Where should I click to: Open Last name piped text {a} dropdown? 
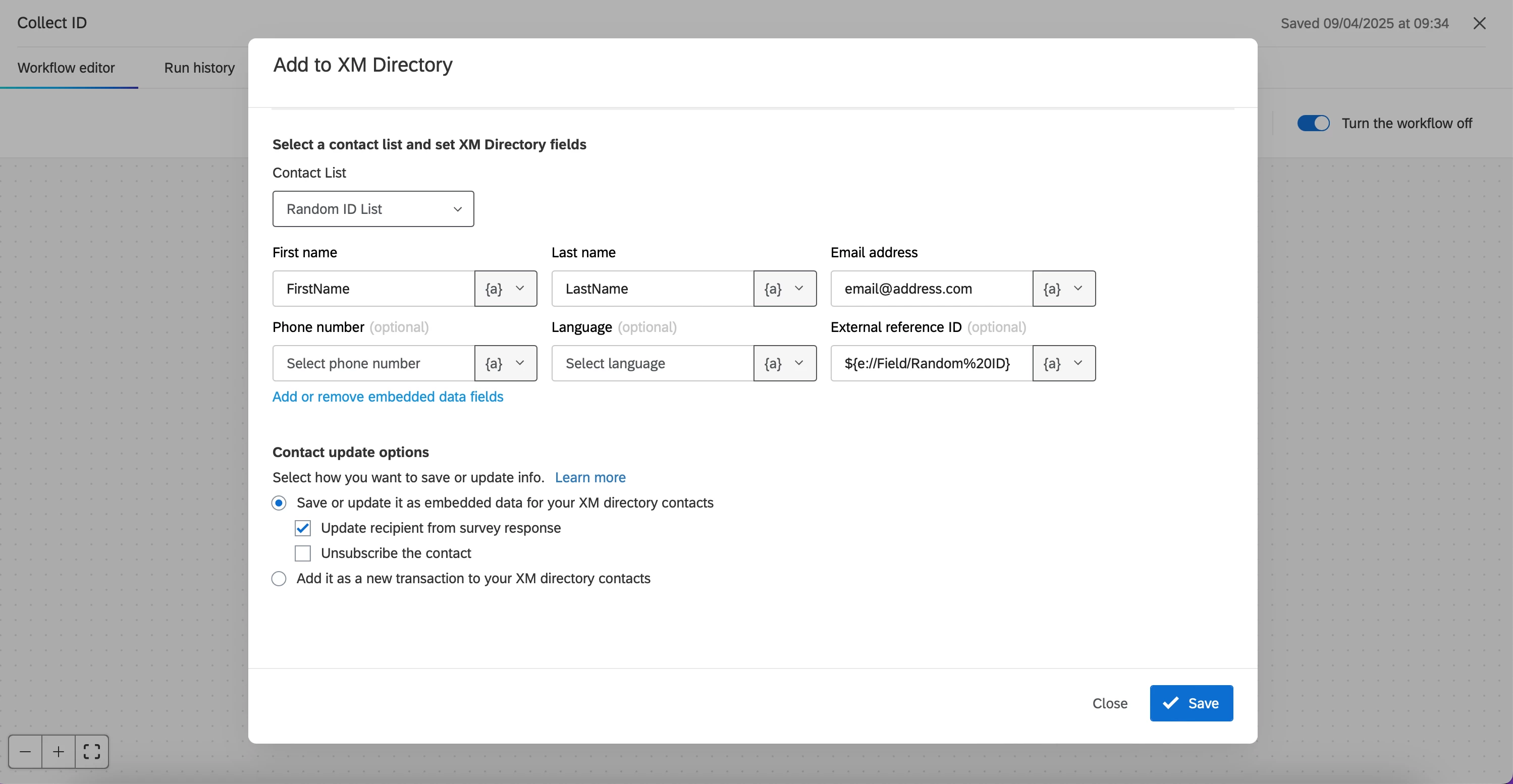pos(785,289)
